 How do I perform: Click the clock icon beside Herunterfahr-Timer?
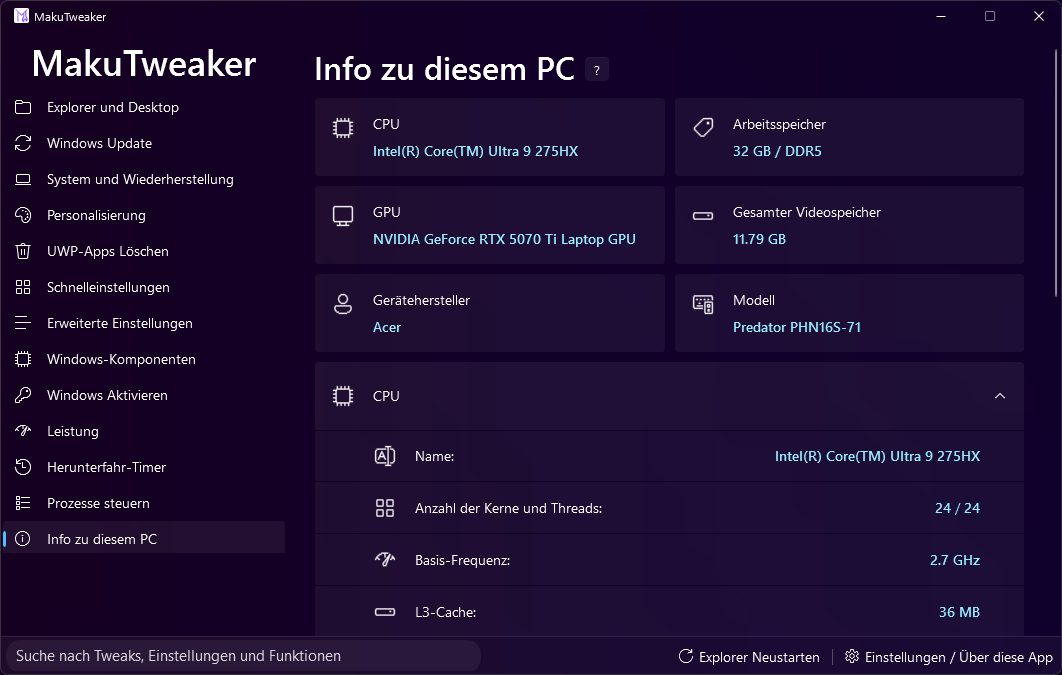point(23,466)
